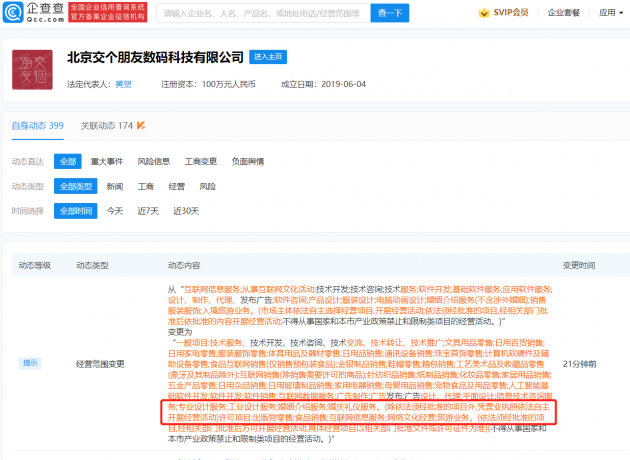Click the 成立日期 2019-06-04 text
Image resolution: width=630 pixels, height=460 pixels.
(x=323, y=84)
